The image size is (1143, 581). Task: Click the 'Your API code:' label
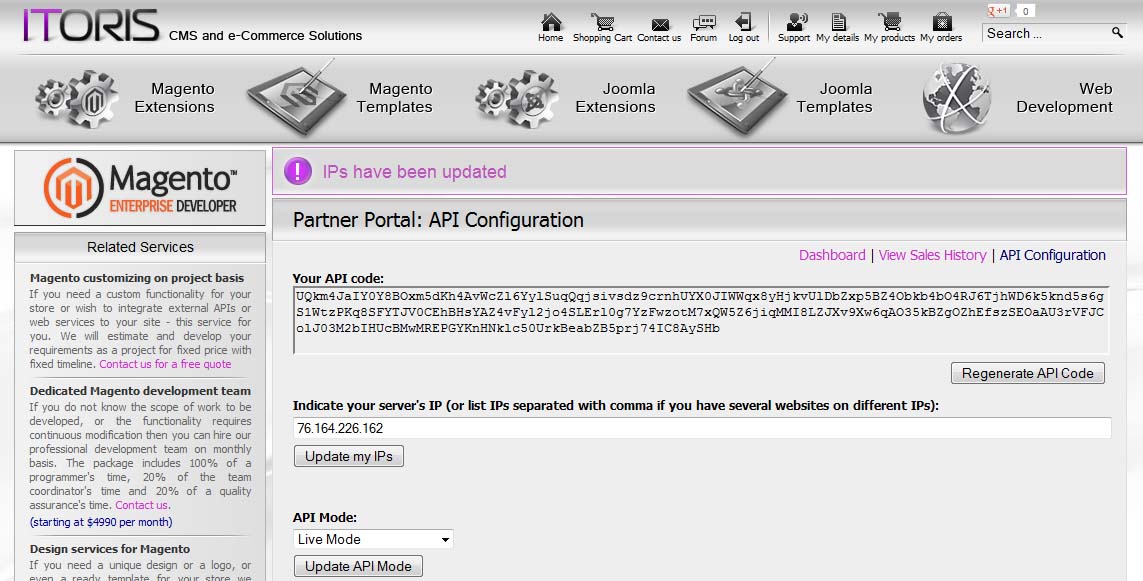pos(338,278)
